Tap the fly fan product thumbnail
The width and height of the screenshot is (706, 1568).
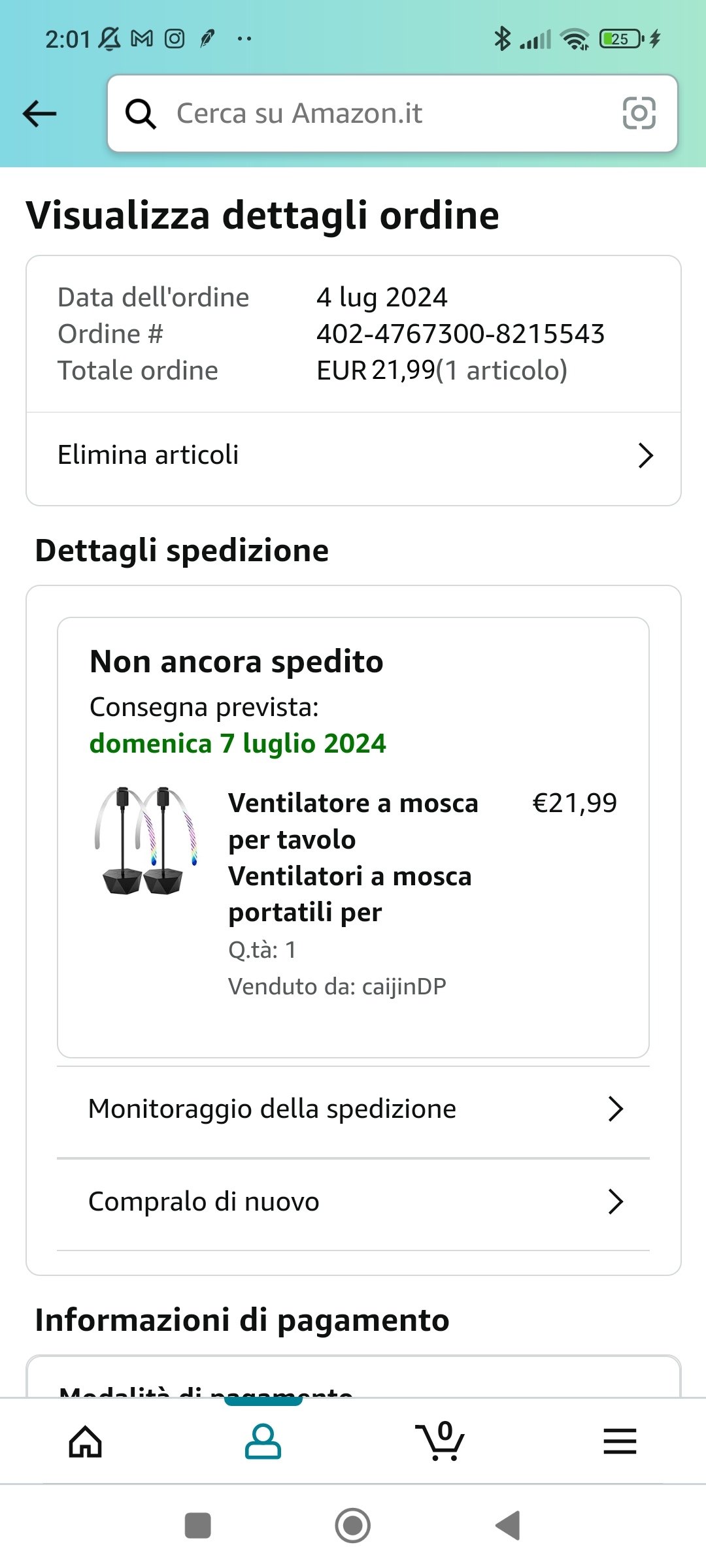coord(146,841)
